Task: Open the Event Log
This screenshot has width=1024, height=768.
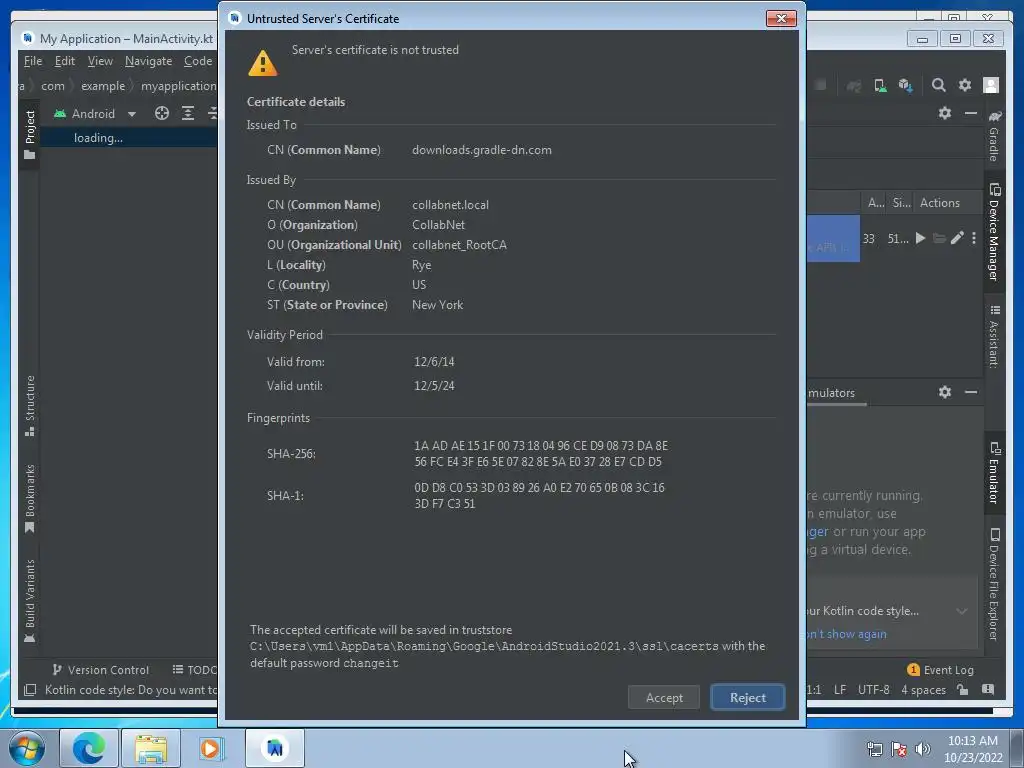Action: coord(940,670)
